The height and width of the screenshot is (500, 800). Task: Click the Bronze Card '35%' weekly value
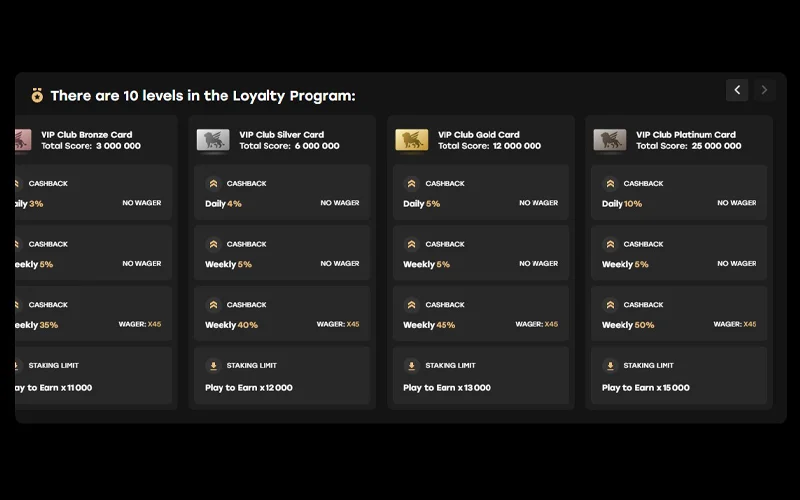click(x=49, y=325)
